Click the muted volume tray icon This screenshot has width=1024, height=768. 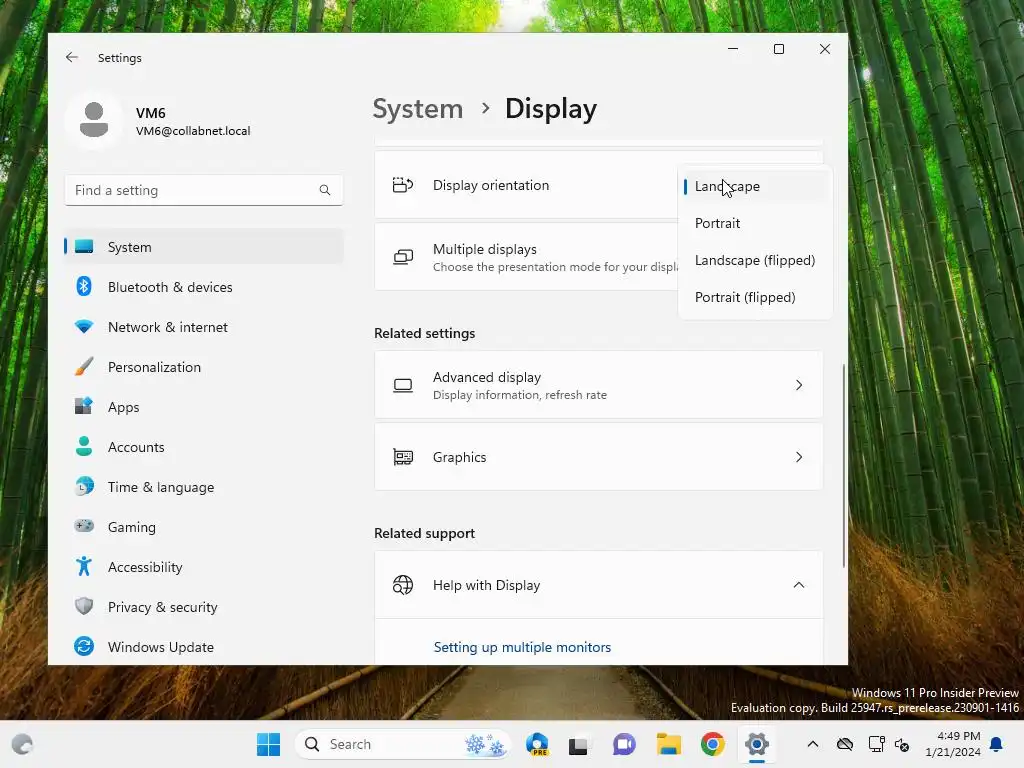click(x=903, y=744)
